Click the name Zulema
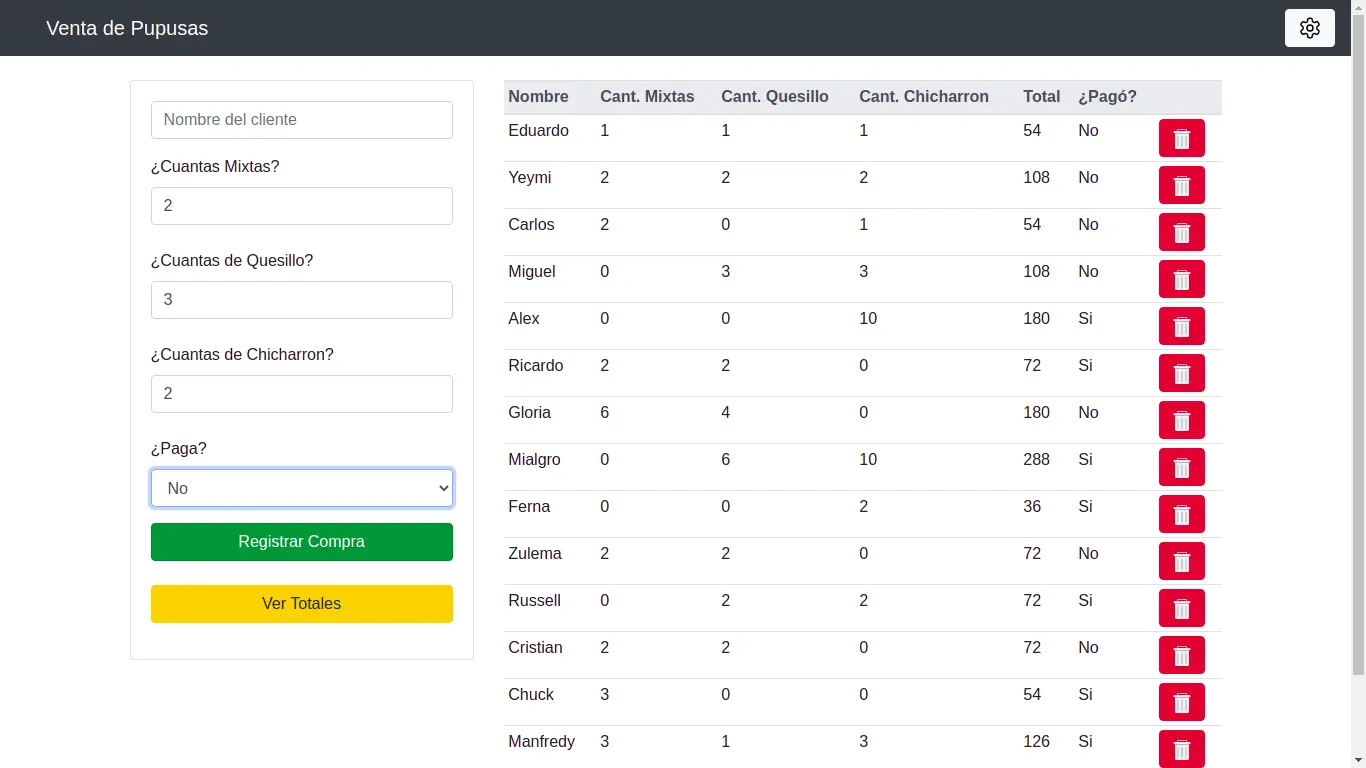 pyautogui.click(x=535, y=554)
